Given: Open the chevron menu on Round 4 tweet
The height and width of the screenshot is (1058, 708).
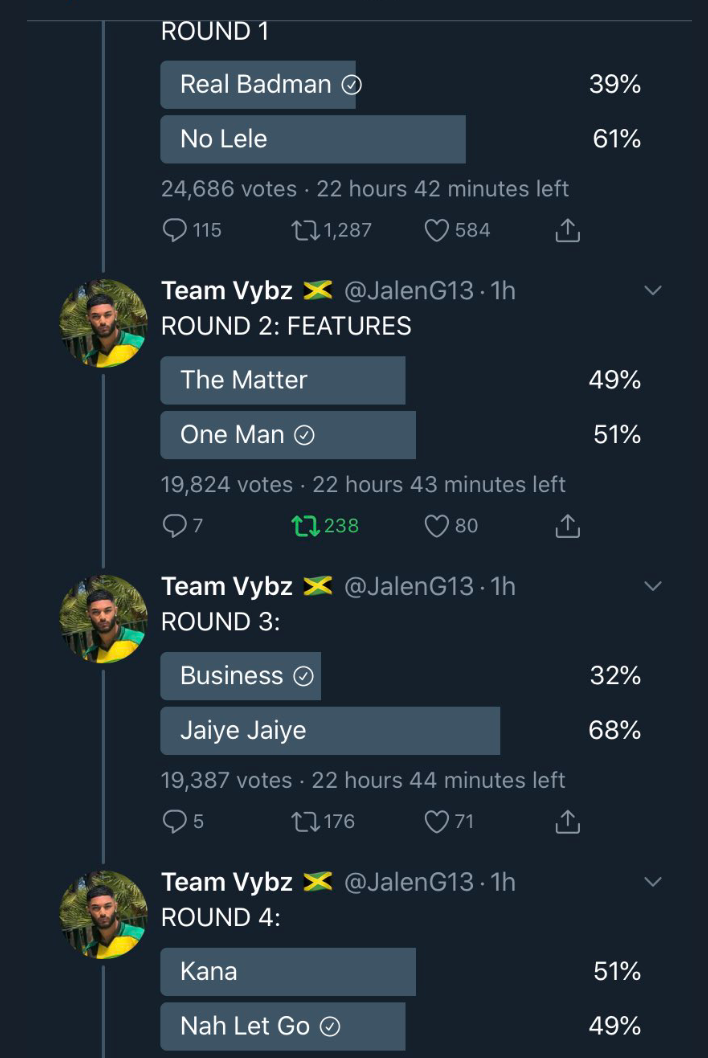Looking at the screenshot, I should click(x=653, y=882).
